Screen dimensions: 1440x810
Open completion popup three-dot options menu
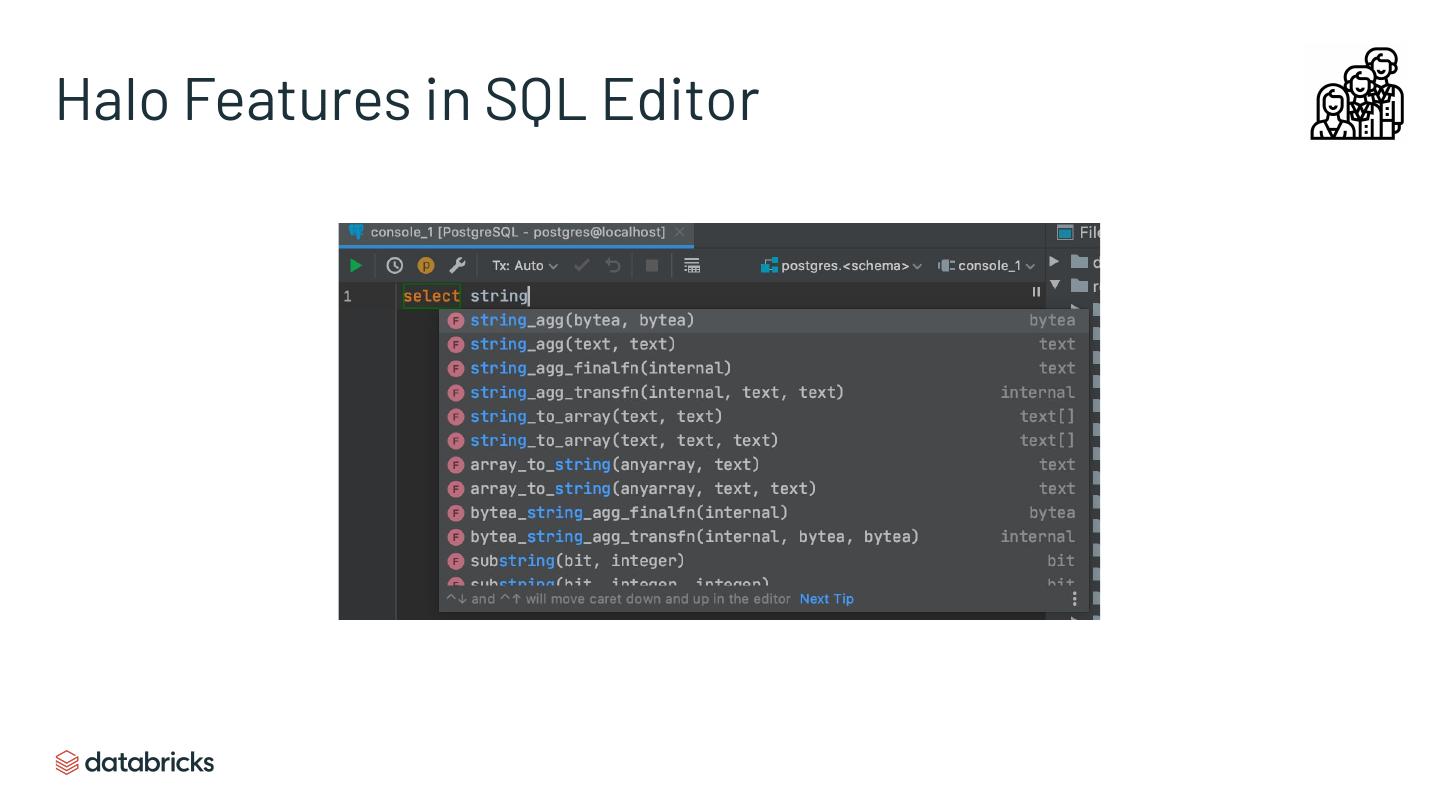(1075, 598)
